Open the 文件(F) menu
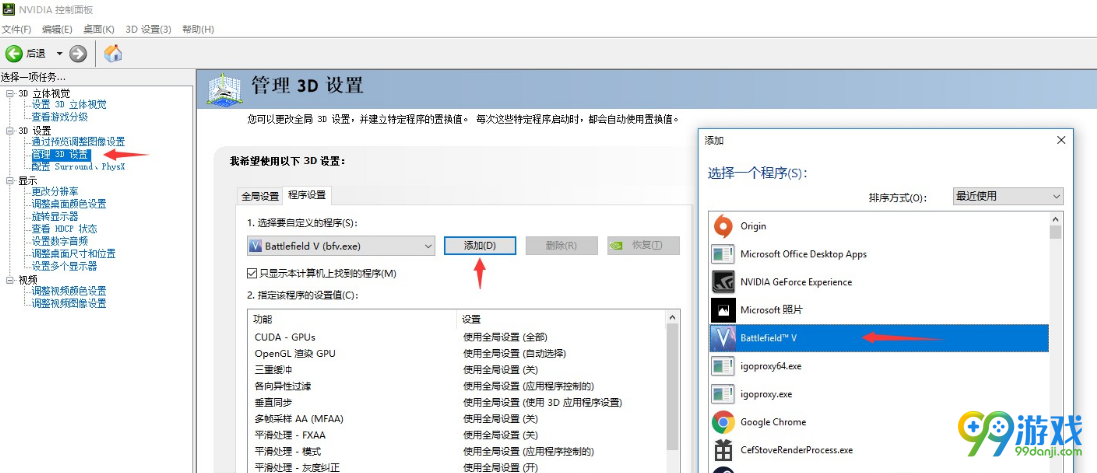The width and height of the screenshot is (1097, 473). pyautogui.click(x=16, y=29)
